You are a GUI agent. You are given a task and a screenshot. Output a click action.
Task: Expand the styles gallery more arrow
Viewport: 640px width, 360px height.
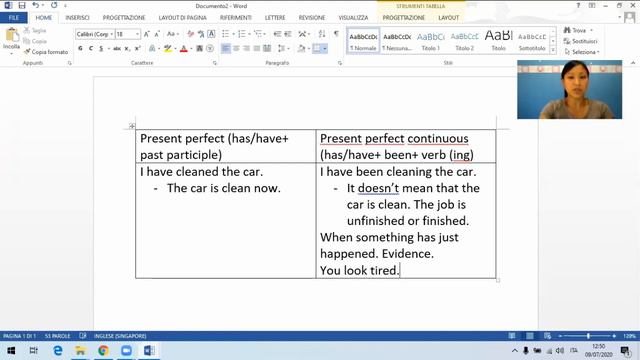(553, 50)
